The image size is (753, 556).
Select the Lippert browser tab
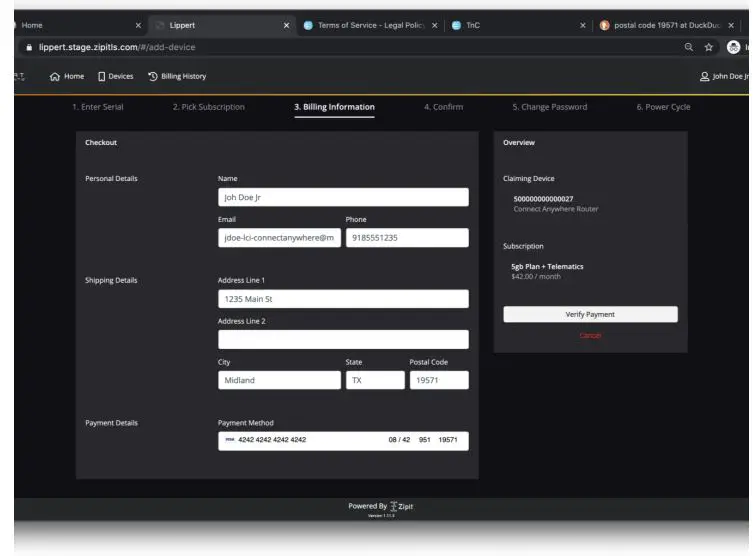click(221, 25)
